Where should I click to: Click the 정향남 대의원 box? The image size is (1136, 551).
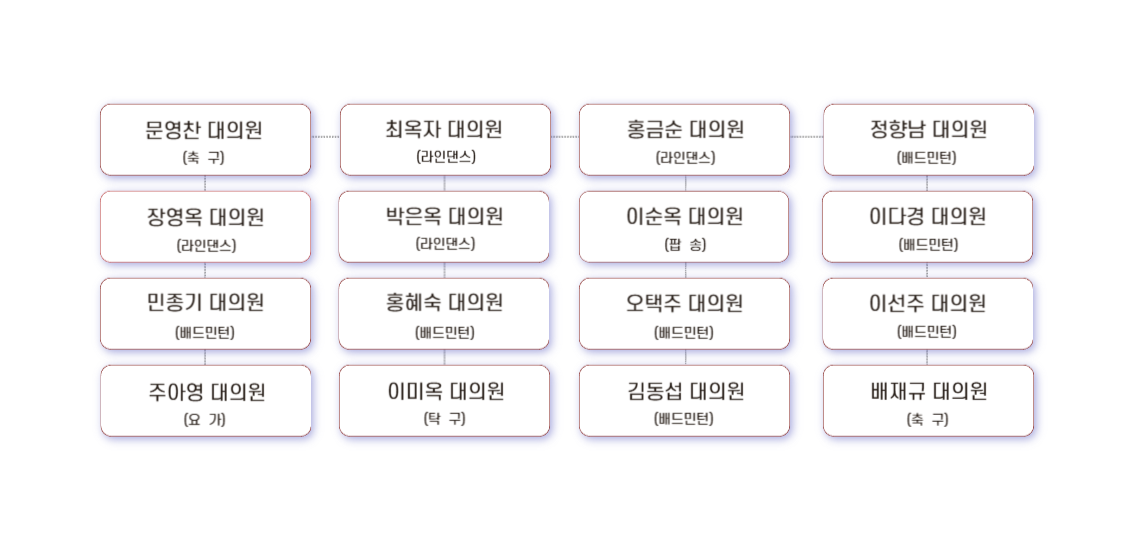point(928,140)
